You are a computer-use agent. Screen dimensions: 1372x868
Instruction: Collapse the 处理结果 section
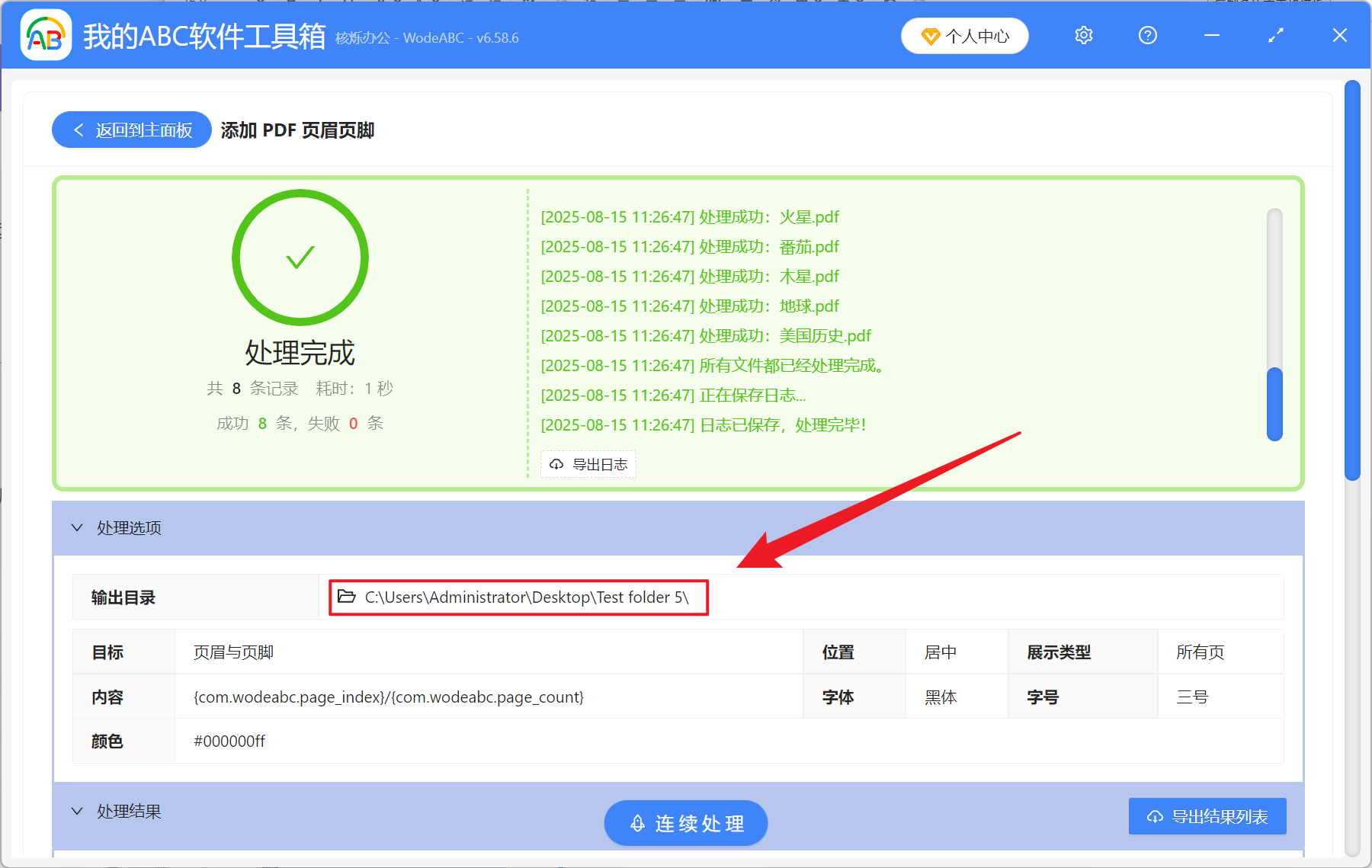pos(76,812)
